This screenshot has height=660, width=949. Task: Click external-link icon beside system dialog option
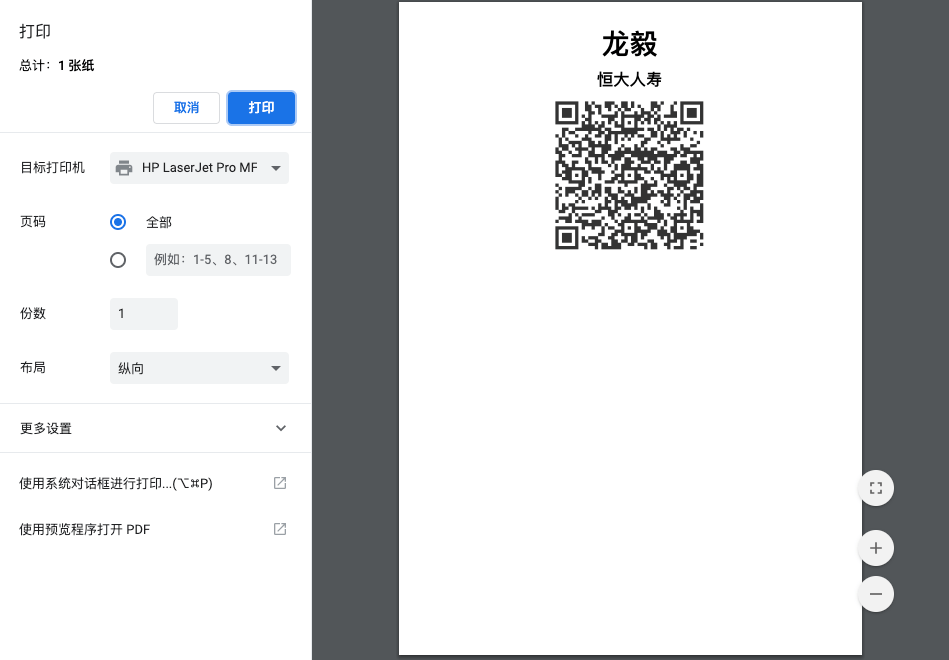(x=280, y=483)
